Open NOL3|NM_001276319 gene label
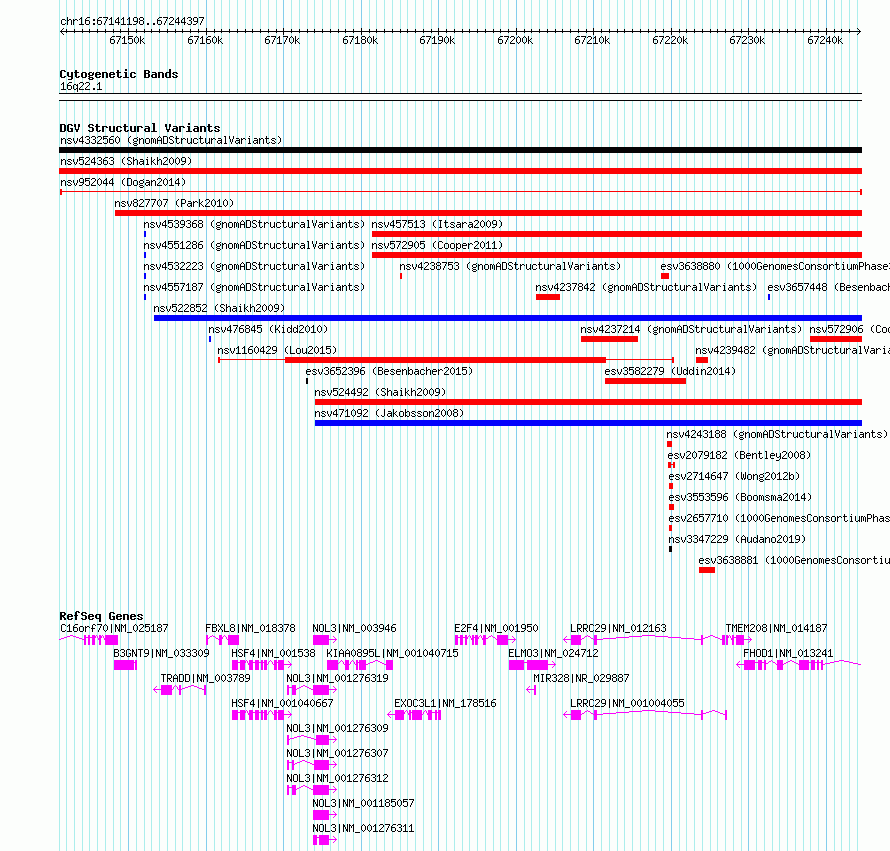Screen dimensions: 890x851 click(337, 678)
